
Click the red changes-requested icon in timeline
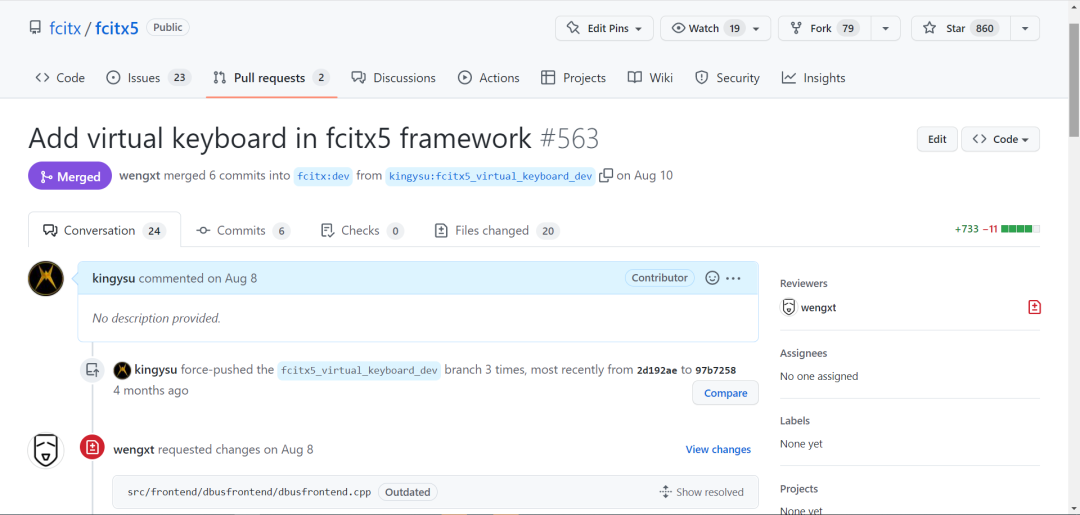click(x=92, y=447)
